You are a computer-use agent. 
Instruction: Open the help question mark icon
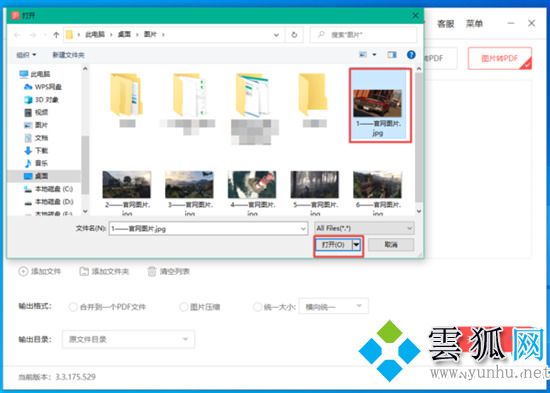pyautogui.click(x=411, y=55)
